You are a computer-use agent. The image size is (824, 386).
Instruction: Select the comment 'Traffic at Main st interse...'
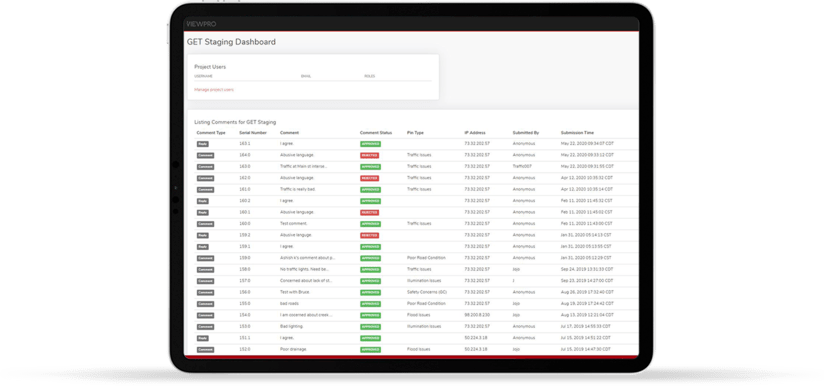[303, 166]
